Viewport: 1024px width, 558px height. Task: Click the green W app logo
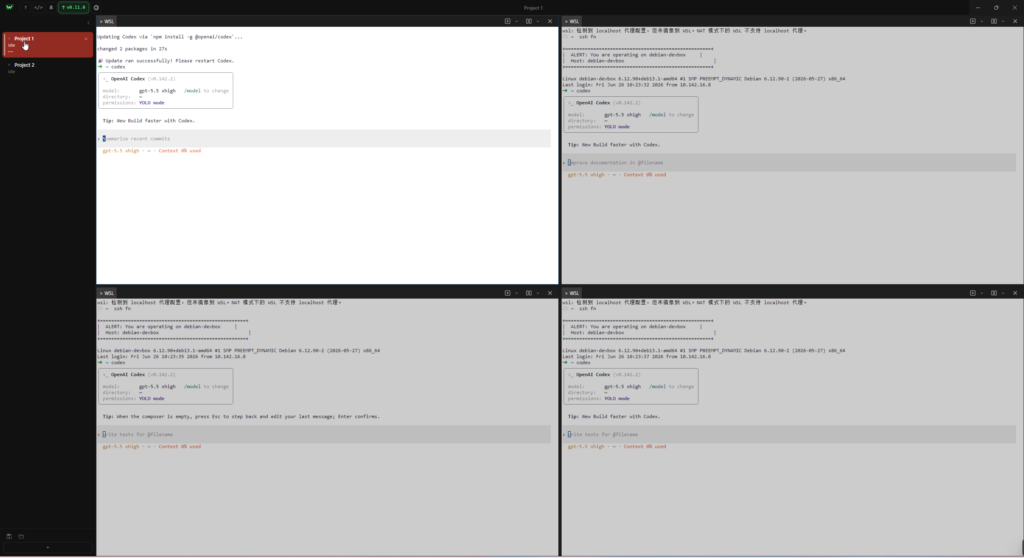click(9, 7)
